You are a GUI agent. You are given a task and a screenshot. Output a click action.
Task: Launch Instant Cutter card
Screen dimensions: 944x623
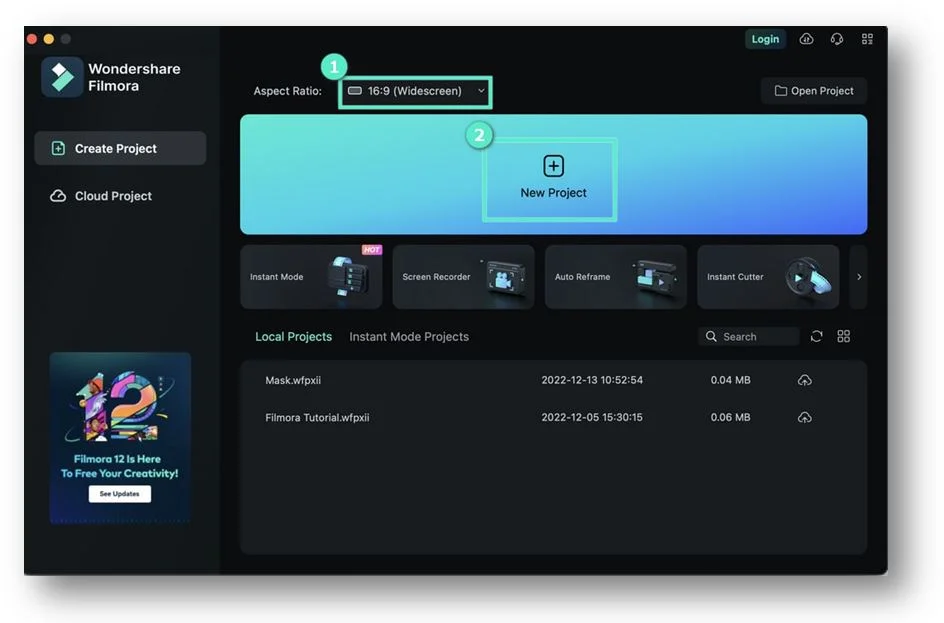768,277
